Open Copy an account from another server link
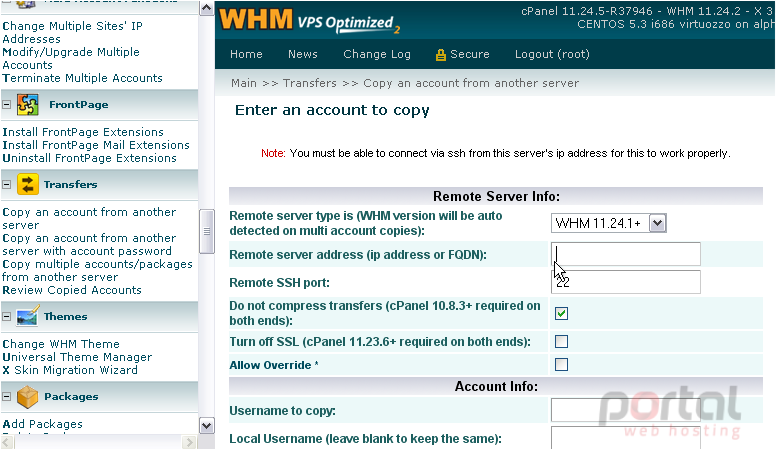 tap(89, 218)
